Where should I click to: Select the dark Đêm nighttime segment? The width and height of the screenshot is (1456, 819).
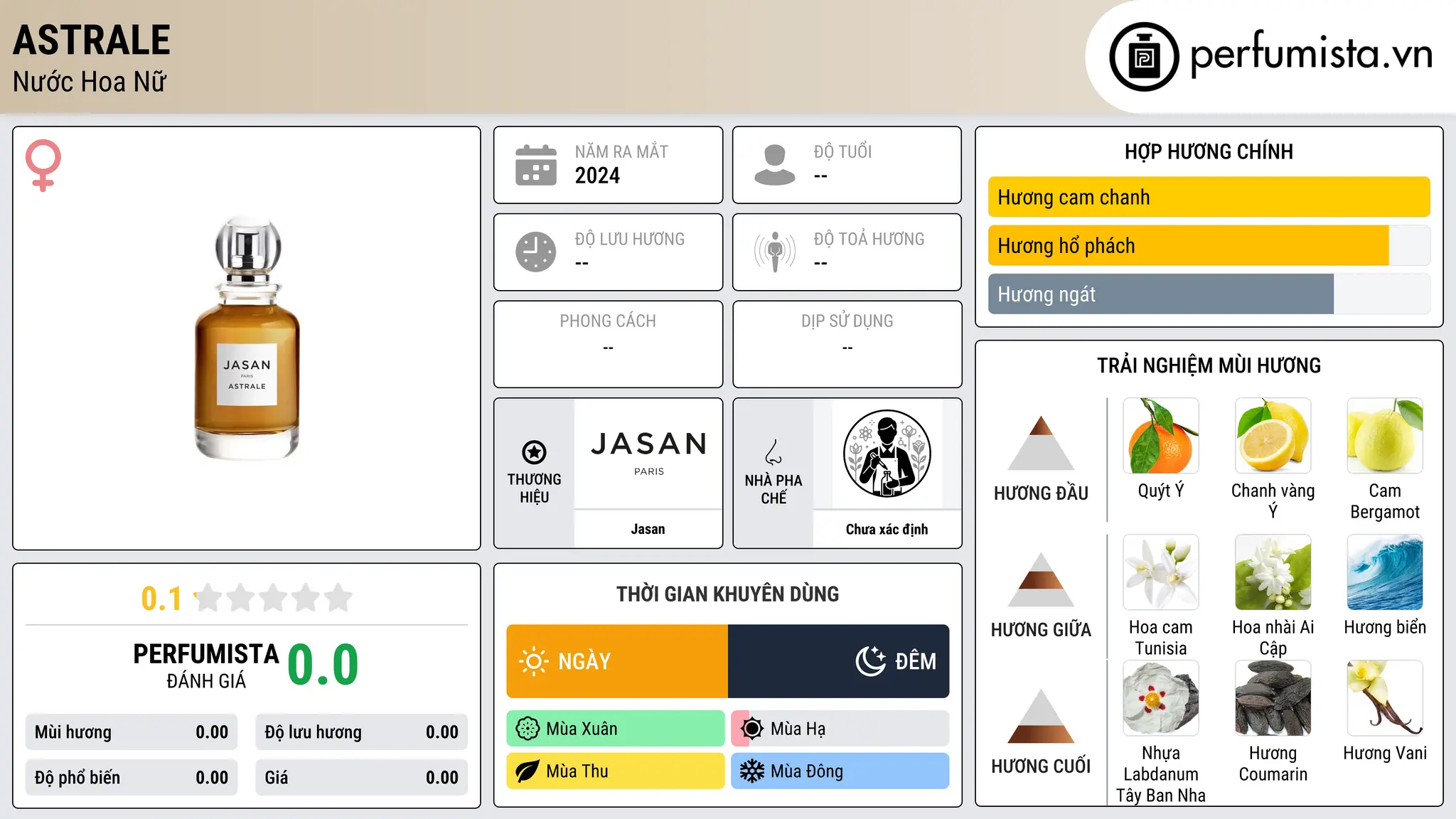(x=839, y=661)
